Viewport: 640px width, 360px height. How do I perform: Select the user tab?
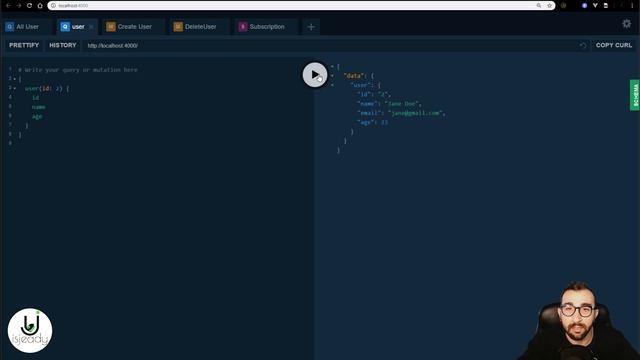78,27
